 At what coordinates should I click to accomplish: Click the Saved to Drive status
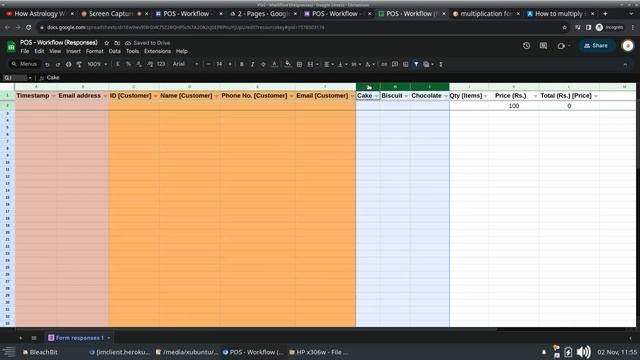click(x=148, y=43)
